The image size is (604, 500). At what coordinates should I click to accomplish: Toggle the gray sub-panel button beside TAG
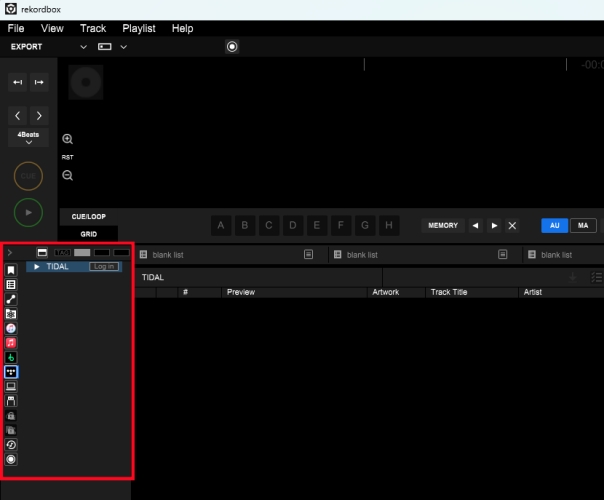click(82, 253)
